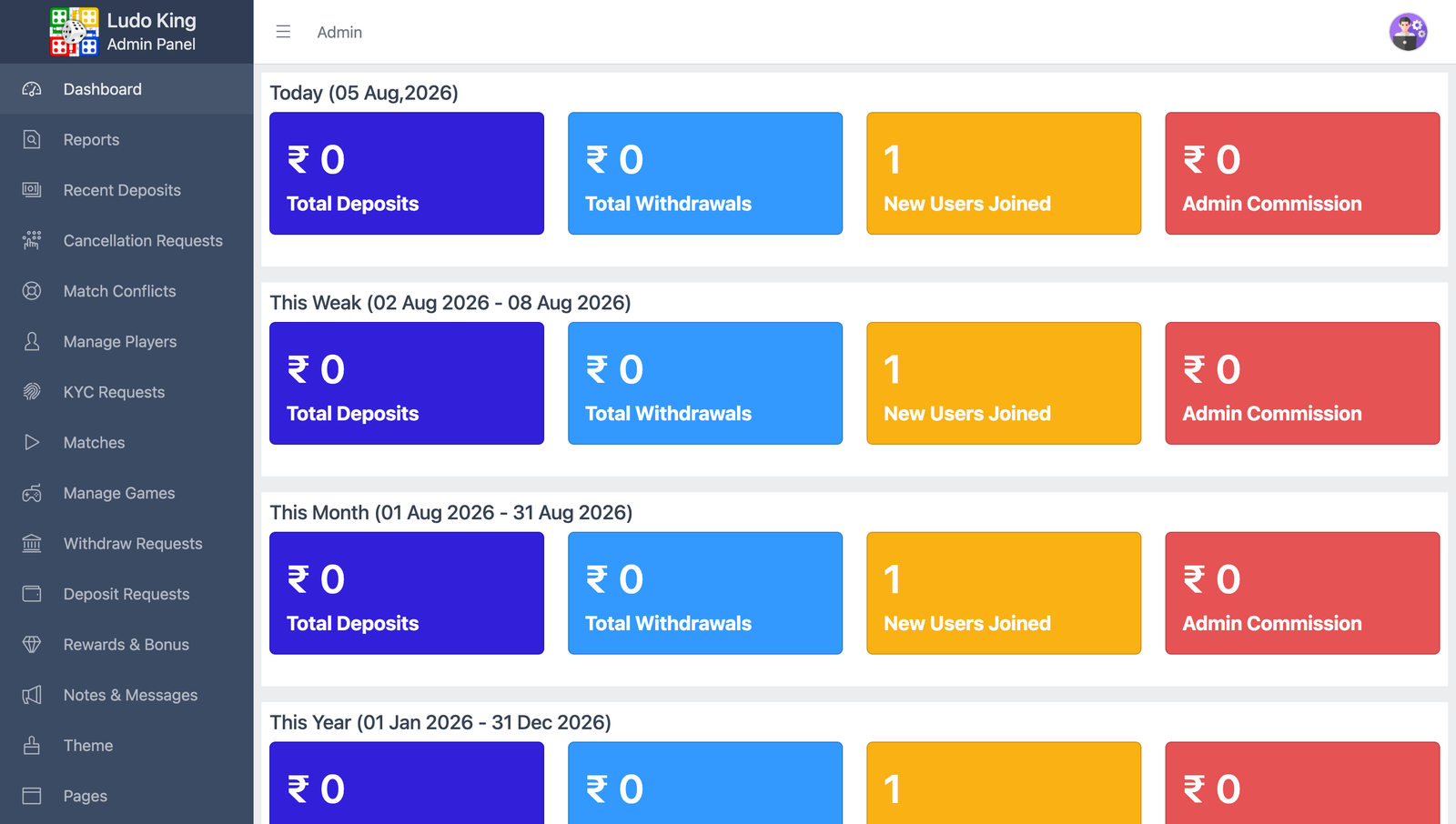Open Today's Total Withdrawals card
The height and width of the screenshot is (824, 1456).
pyautogui.click(x=705, y=173)
